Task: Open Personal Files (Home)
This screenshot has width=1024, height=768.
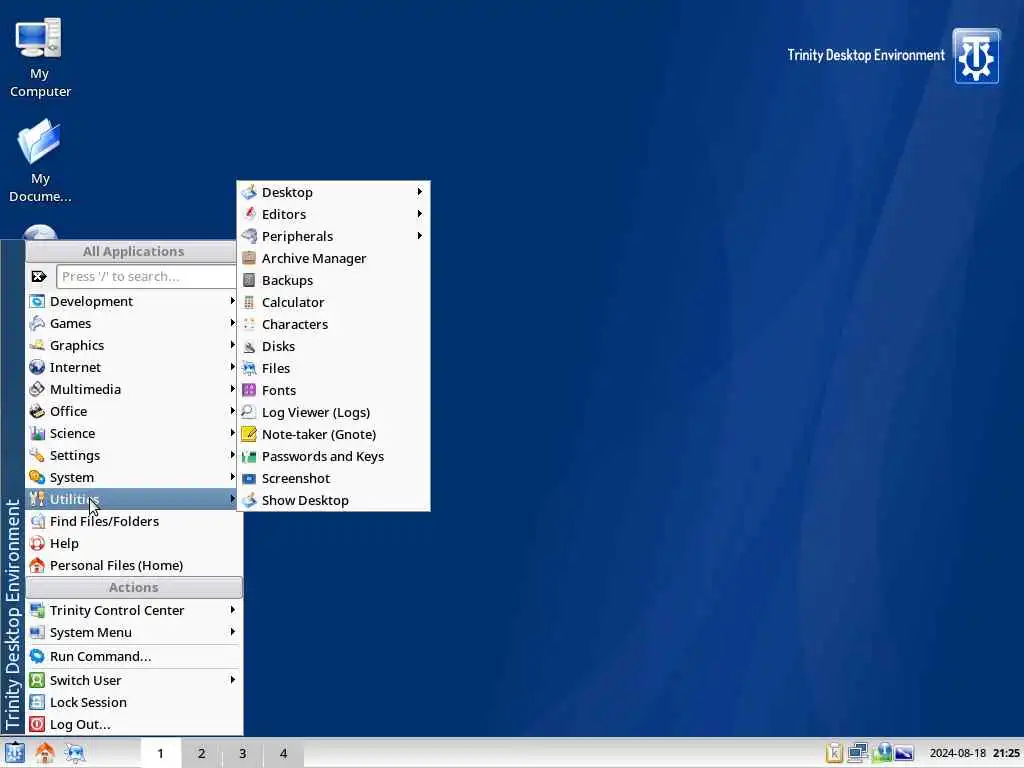Action: [x=134, y=566]
